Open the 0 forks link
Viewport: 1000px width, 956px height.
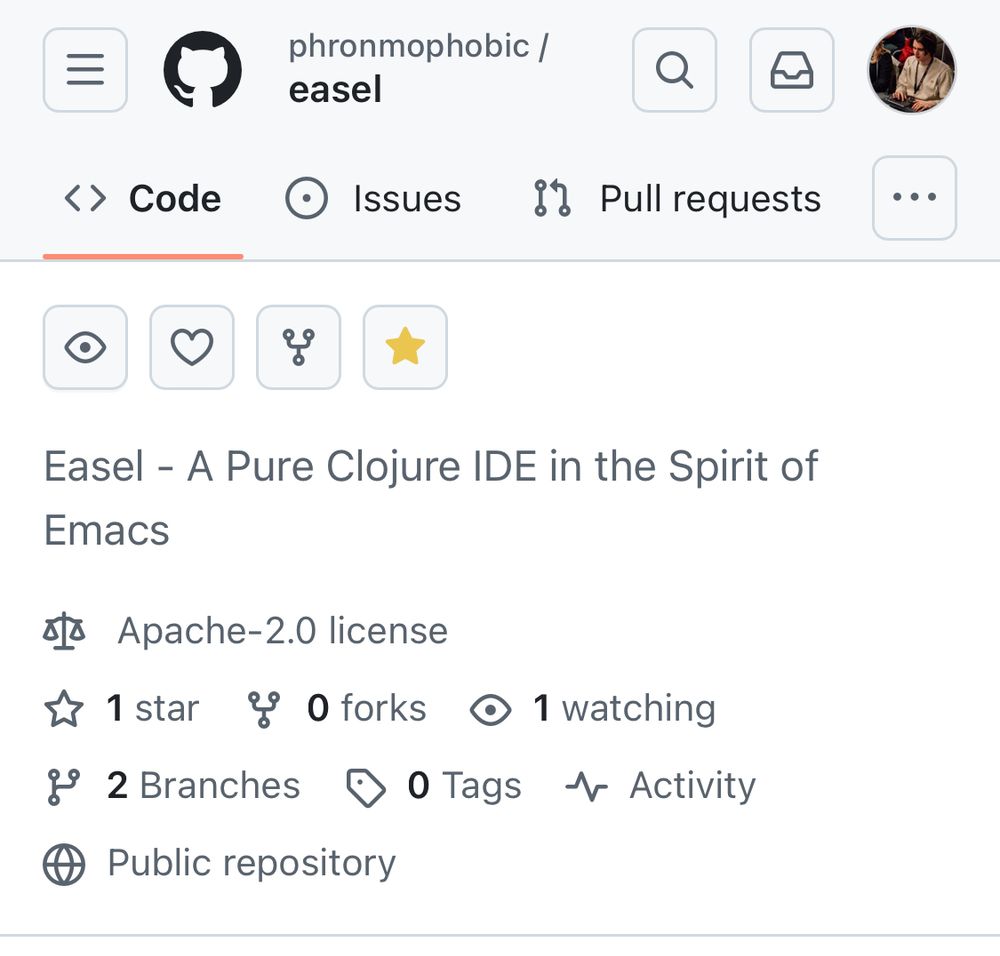click(x=367, y=708)
